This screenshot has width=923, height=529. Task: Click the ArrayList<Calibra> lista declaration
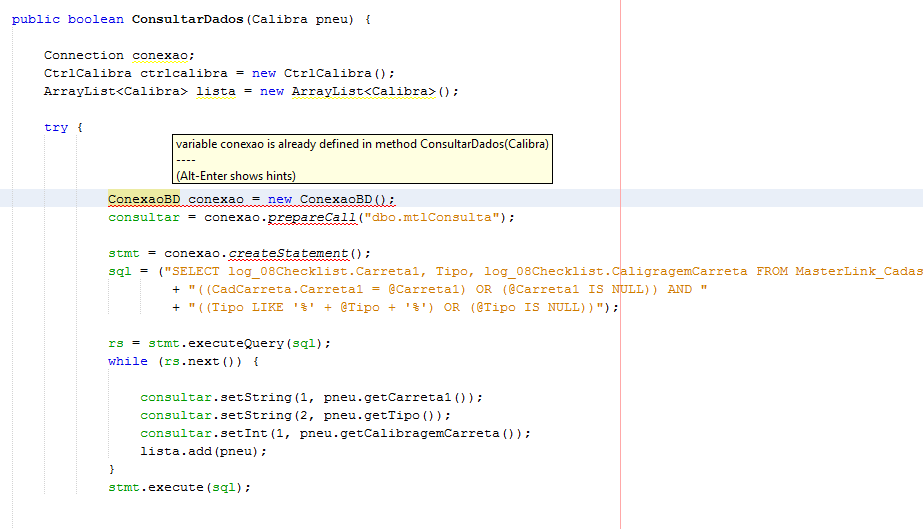251,92
